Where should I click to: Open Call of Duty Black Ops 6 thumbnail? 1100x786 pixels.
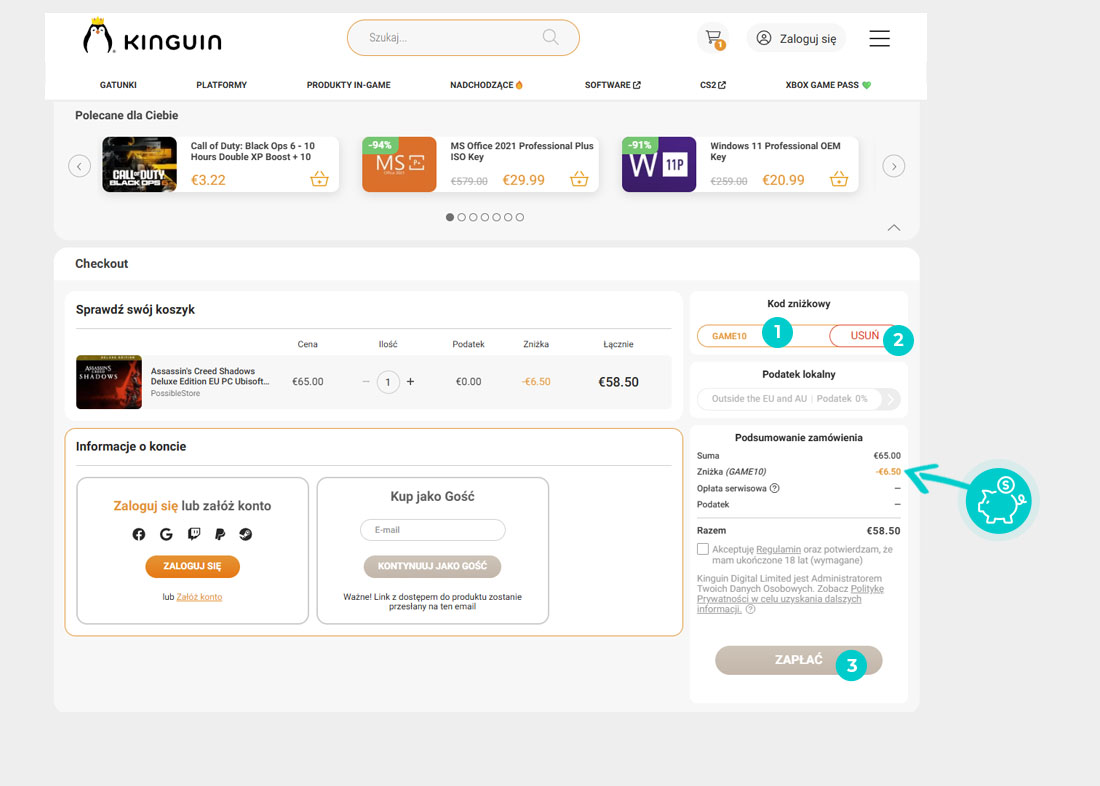(x=140, y=164)
